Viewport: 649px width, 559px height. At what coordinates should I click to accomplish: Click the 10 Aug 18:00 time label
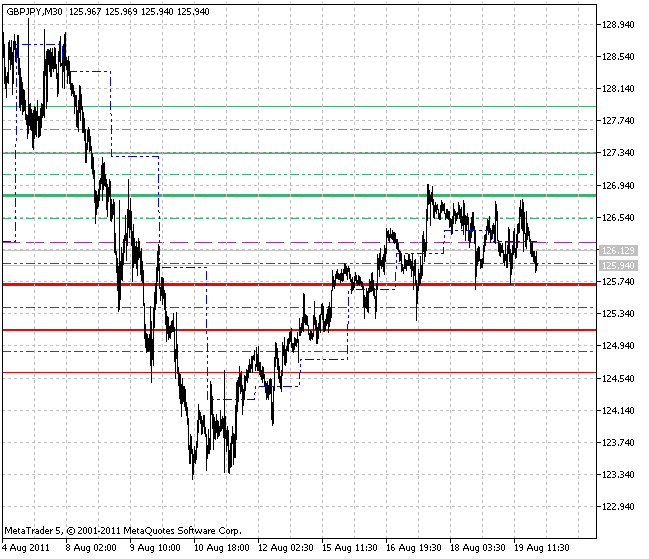click(221, 548)
